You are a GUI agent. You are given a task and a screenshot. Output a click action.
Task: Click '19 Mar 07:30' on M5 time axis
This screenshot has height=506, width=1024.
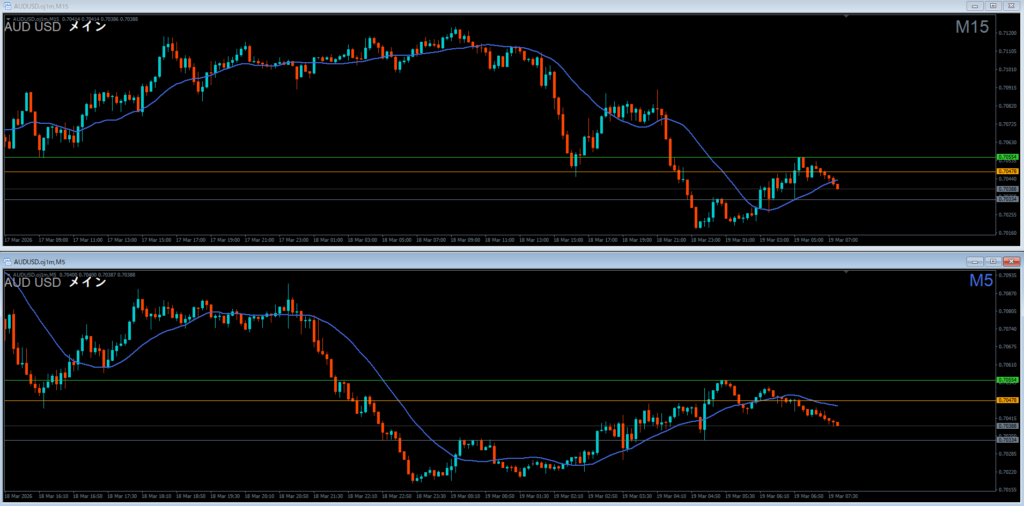click(844, 496)
